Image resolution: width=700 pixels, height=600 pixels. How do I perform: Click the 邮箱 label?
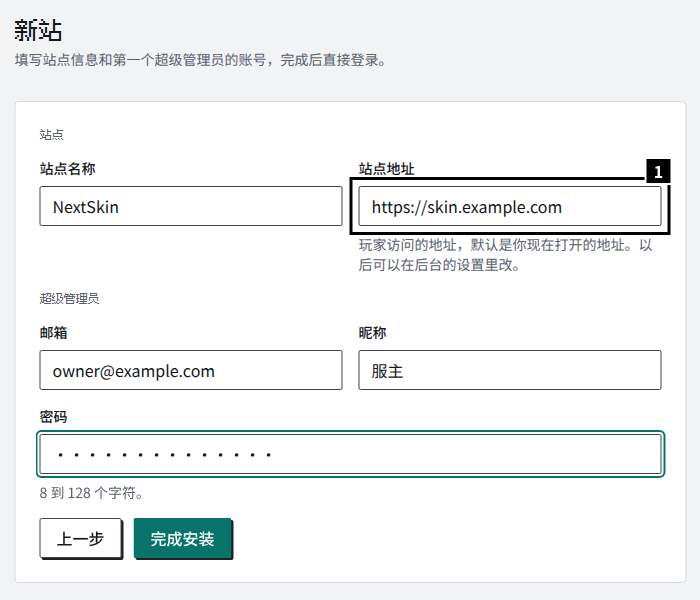[54, 333]
